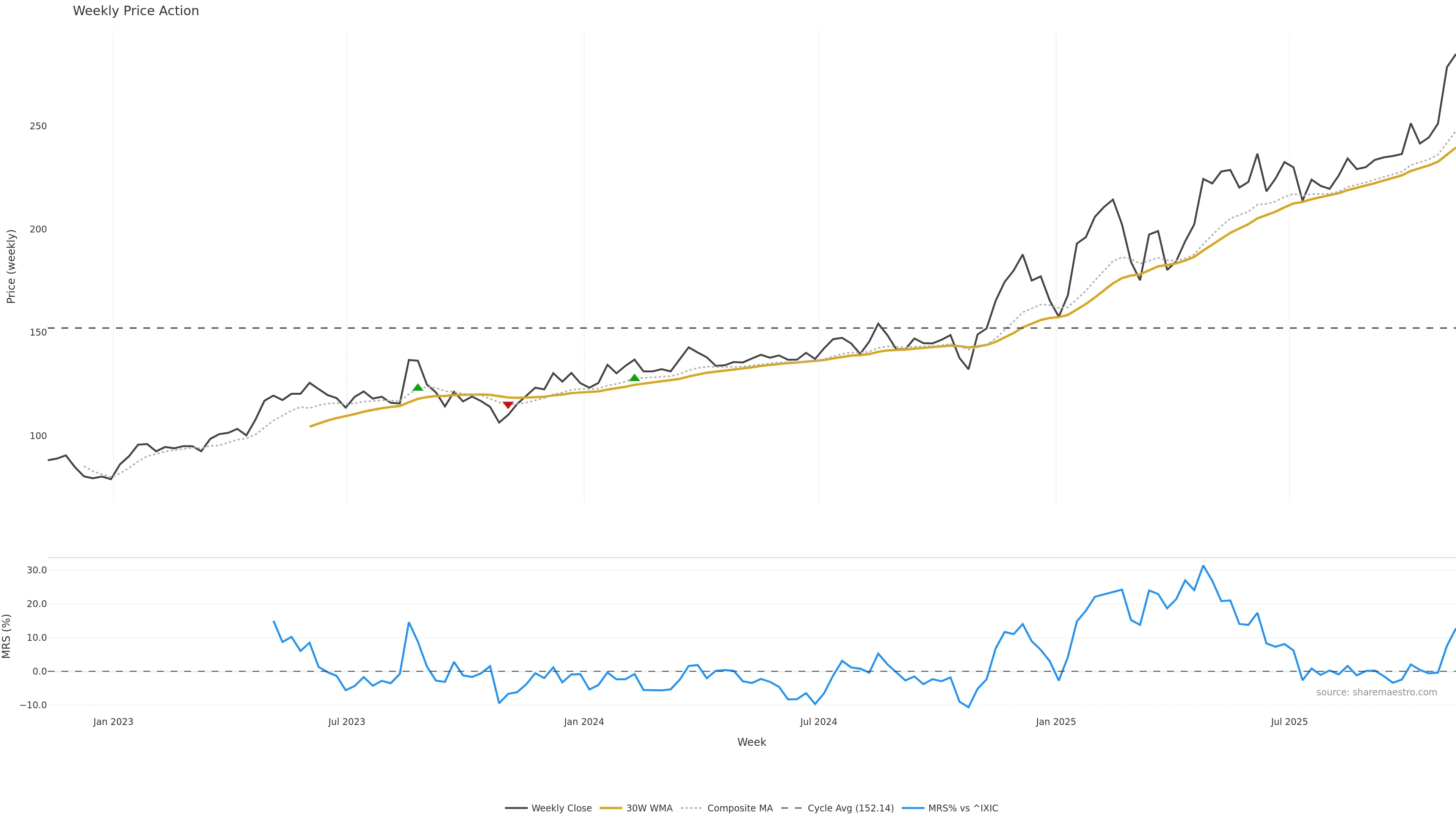Click the 30.0 tick on MRS axis
The image size is (1456, 819).
37,570
